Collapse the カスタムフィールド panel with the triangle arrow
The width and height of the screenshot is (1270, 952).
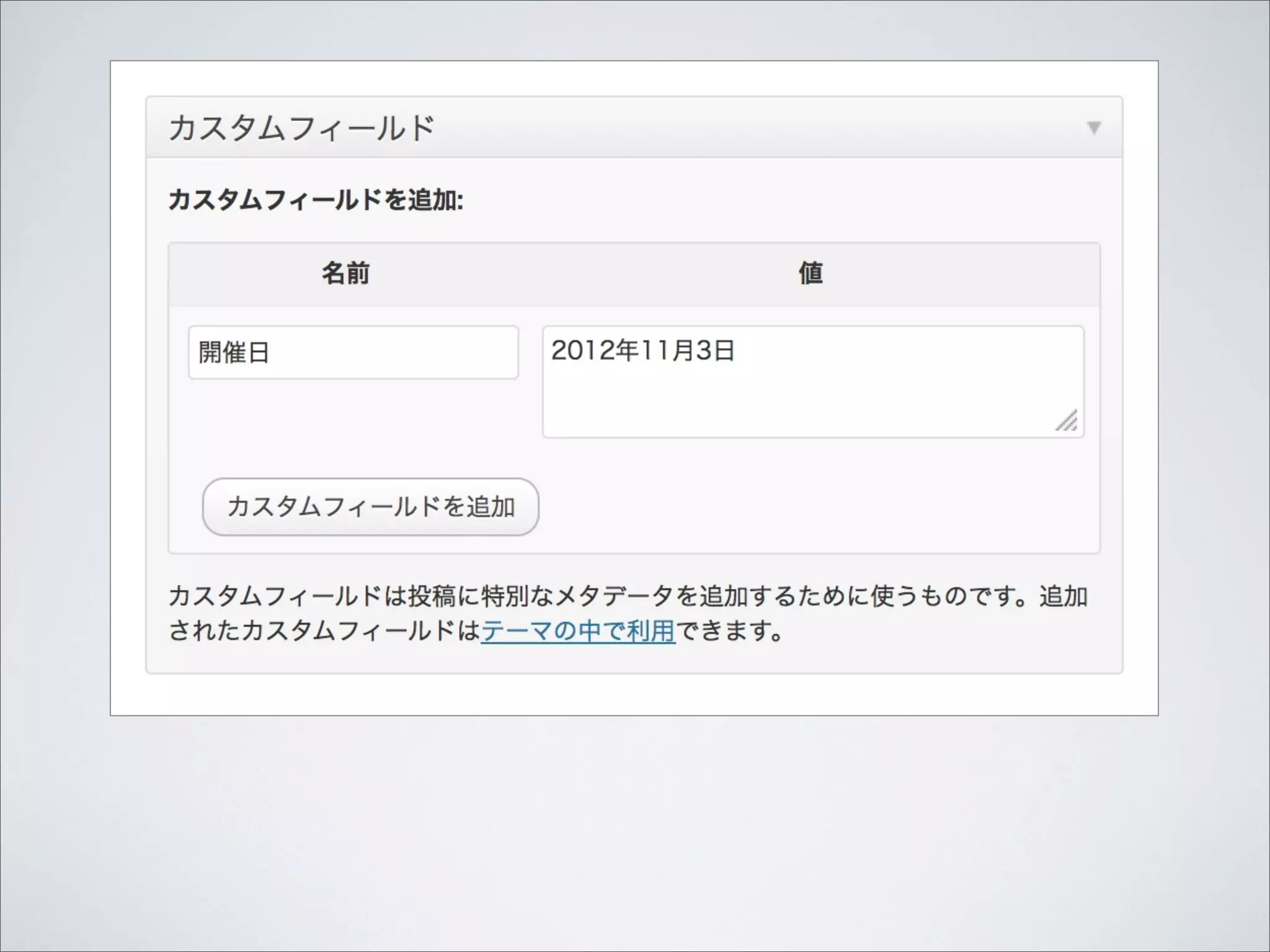pyautogui.click(x=1094, y=128)
